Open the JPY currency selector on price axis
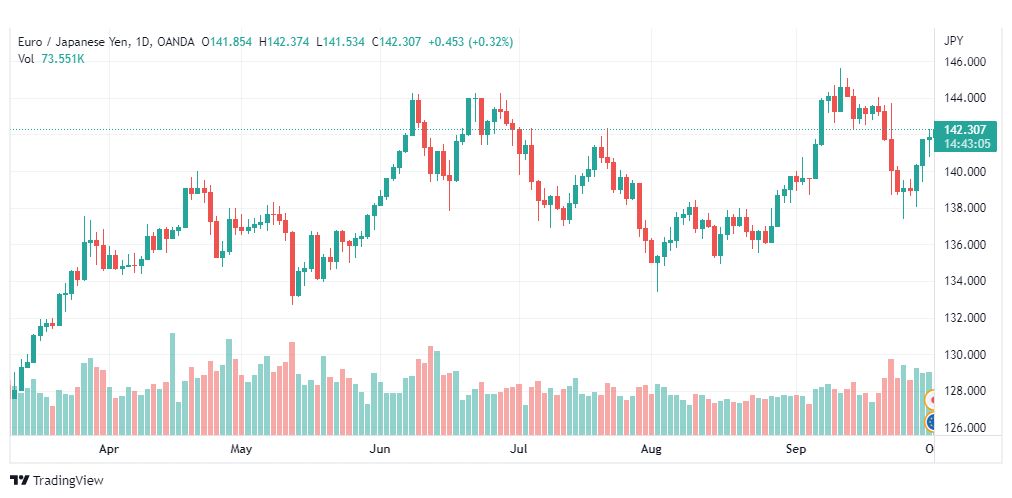 point(953,41)
